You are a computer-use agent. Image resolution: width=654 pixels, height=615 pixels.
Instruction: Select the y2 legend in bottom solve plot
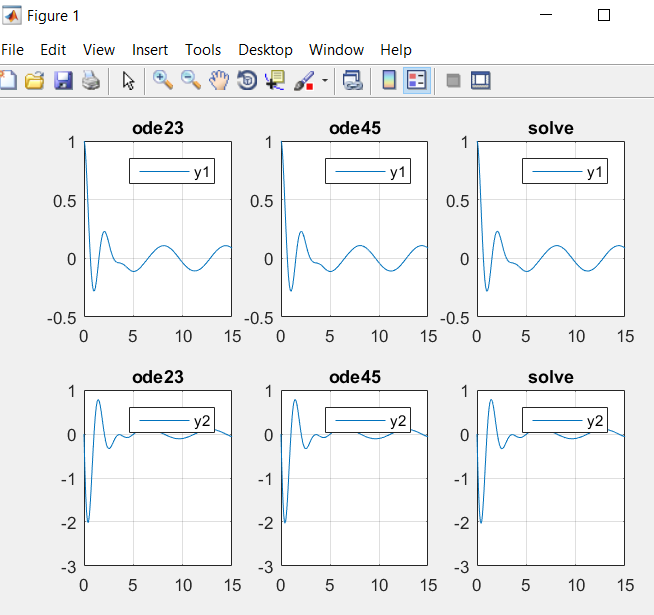coord(565,420)
